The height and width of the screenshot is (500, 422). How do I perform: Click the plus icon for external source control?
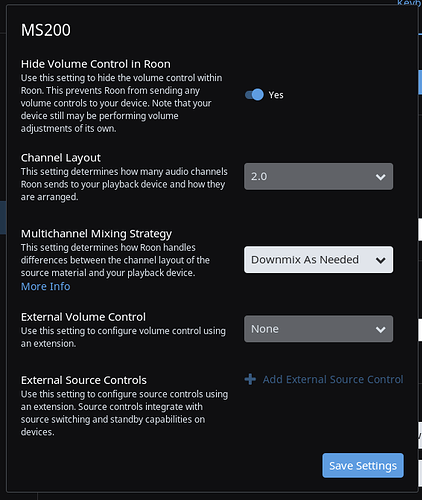point(250,379)
